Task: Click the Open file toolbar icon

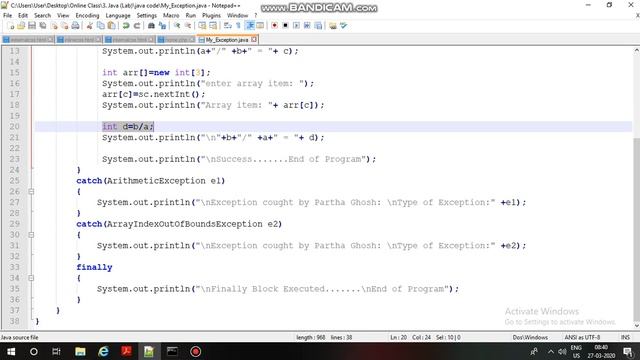Action: [x=21, y=26]
